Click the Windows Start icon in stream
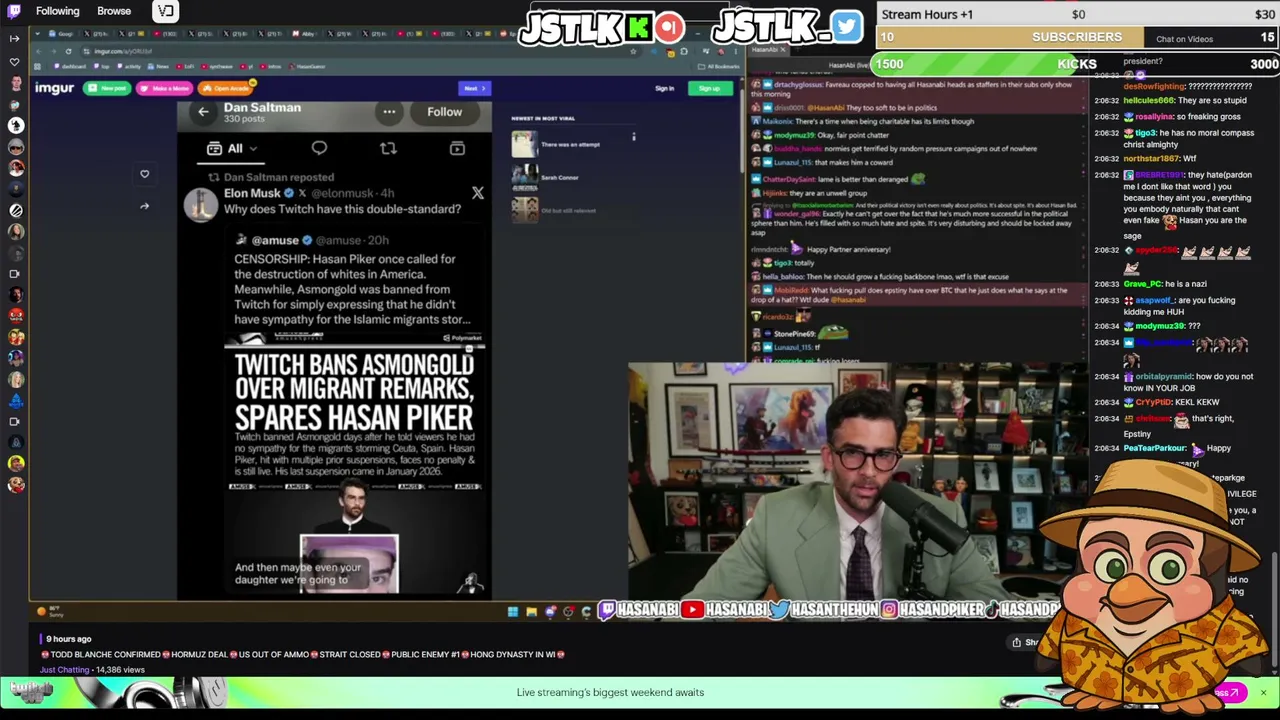 (x=513, y=612)
